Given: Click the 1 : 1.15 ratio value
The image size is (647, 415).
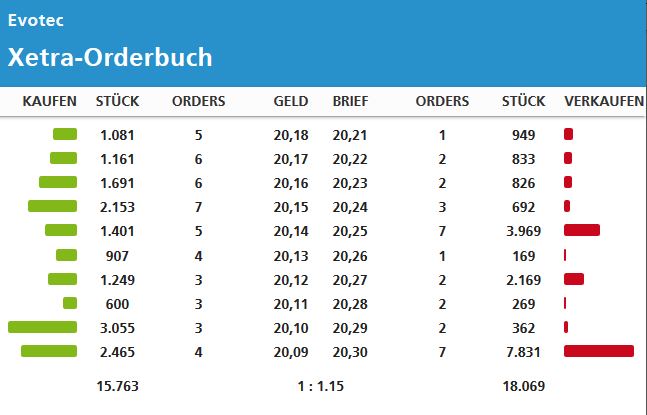Looking at the screenshot, I should (320, 385).
